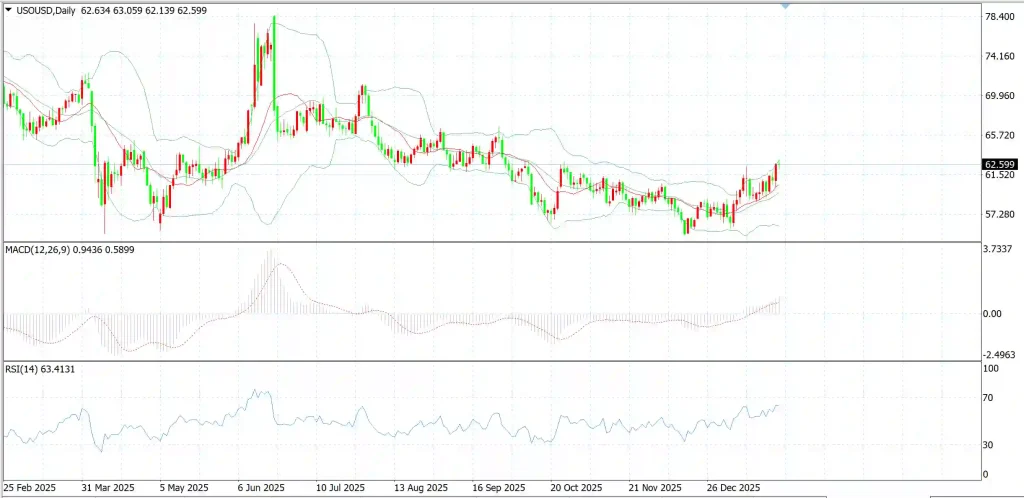Click the 6 Jun 2025 date label
This screenshot has width=1024, height=498.
pyautogui.click(x=261, y=488)
